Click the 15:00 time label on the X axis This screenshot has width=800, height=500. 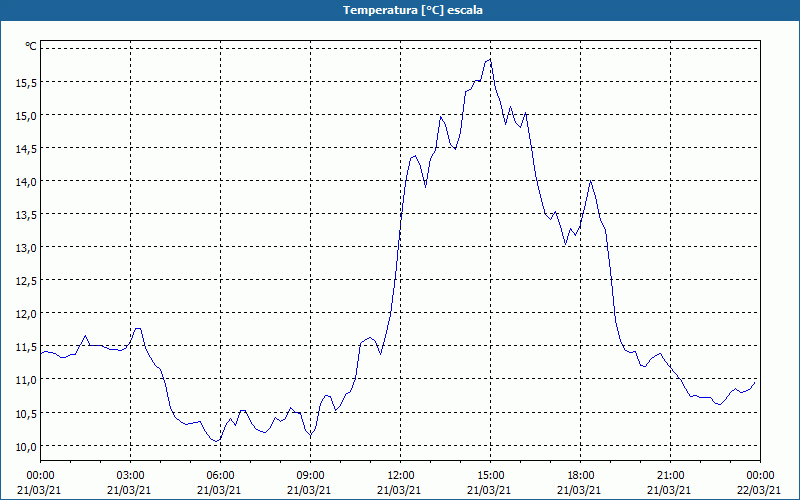point(490,476)
